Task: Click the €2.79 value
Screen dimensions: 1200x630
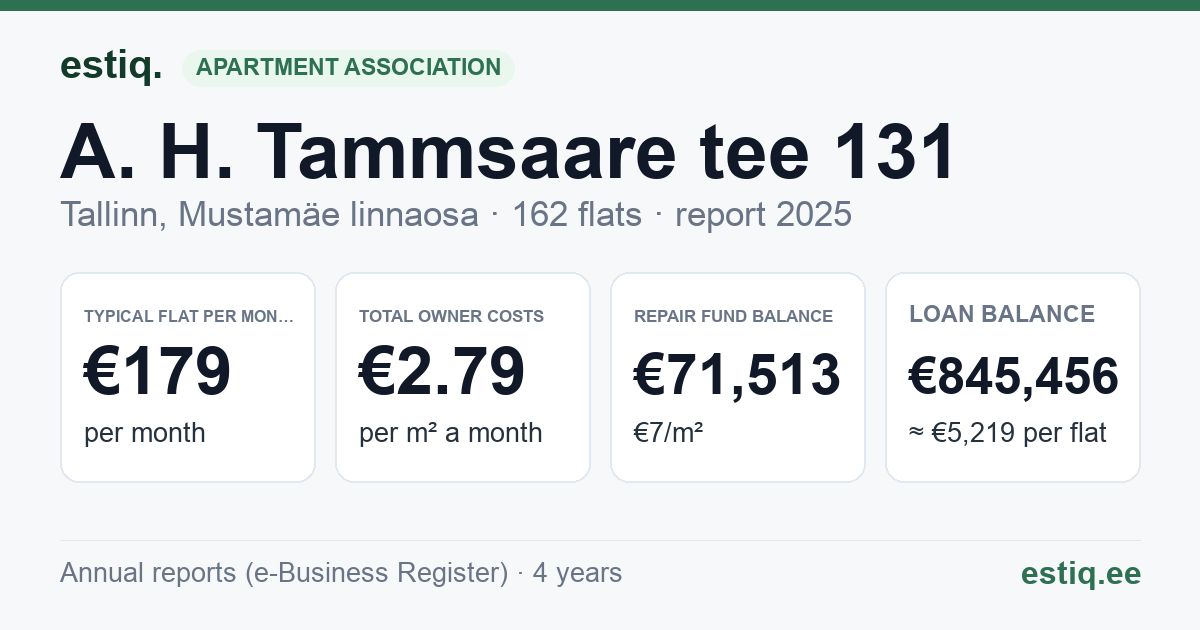Action: click(442, 372)
